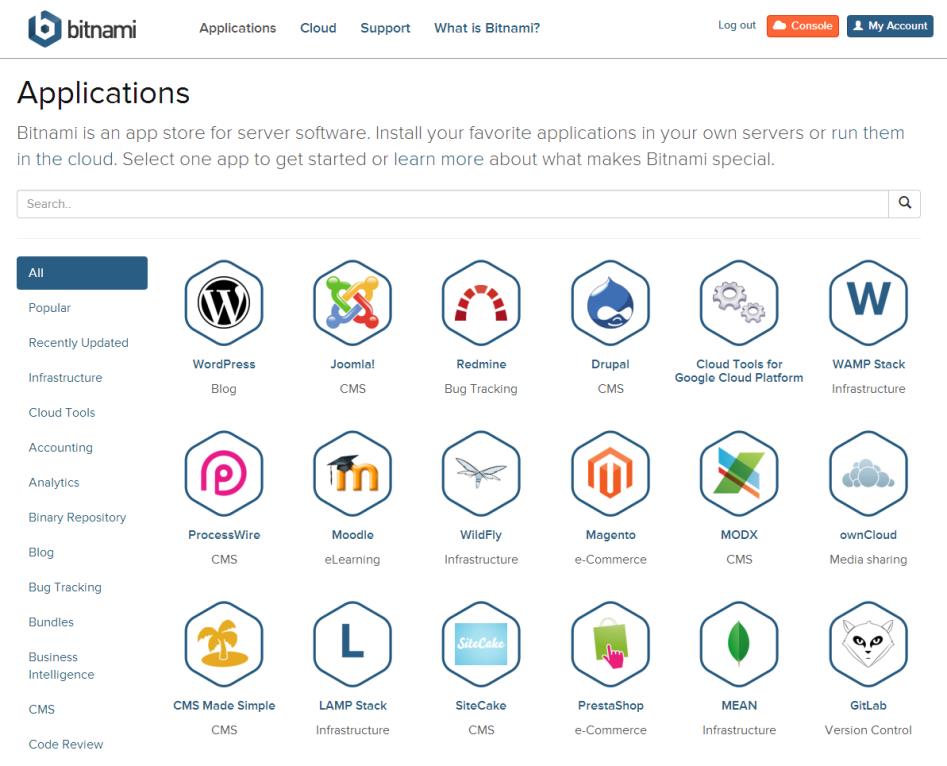Follow the learn more link
This screenshot has height=766, width=947.
click(x=438, y=159)
